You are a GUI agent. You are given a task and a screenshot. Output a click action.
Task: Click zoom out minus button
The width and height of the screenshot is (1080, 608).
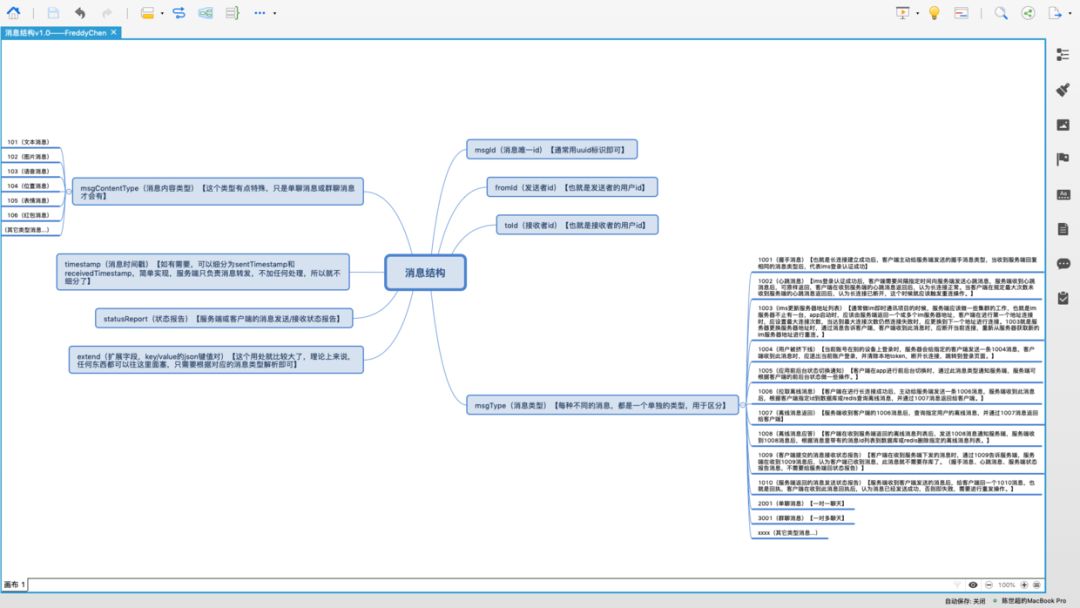(x=989, y=584)
